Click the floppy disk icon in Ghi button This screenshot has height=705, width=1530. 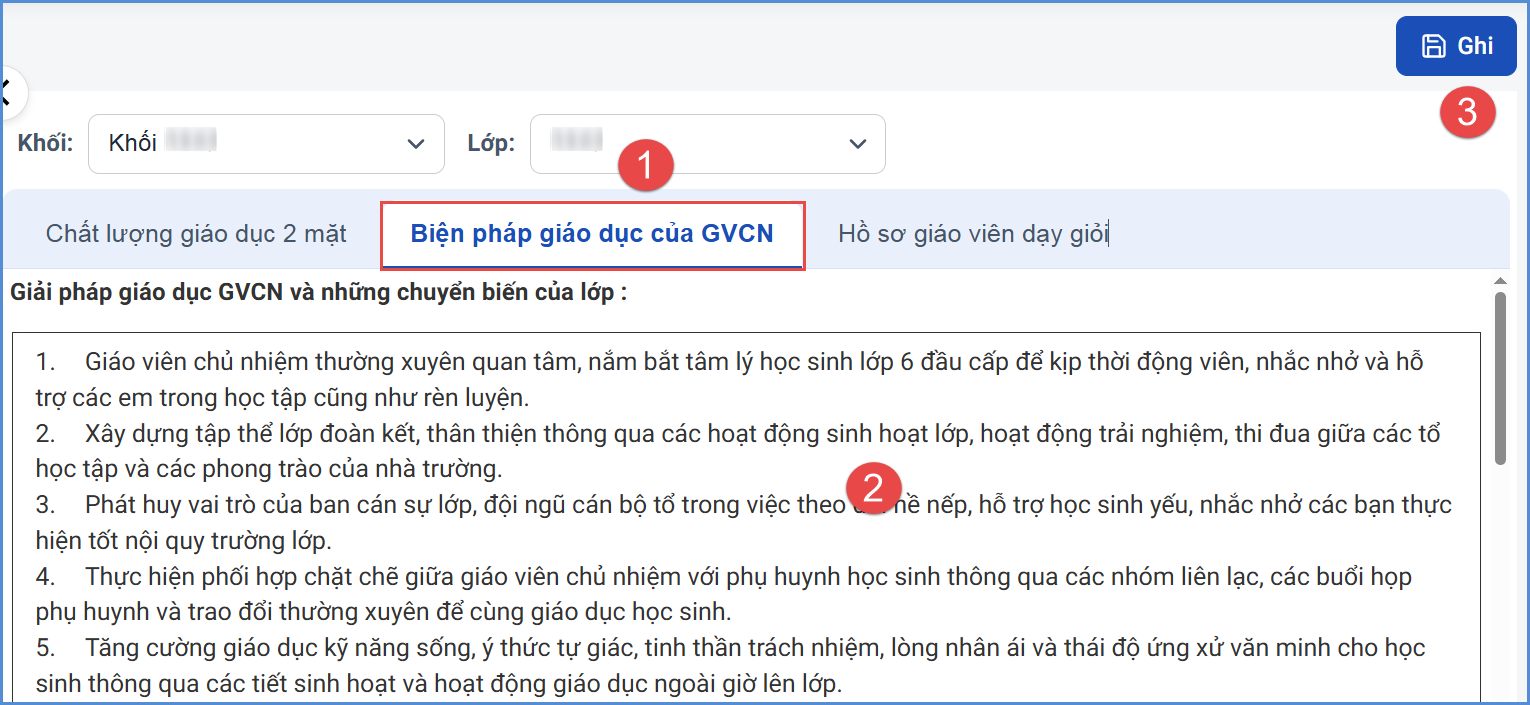[x=1434, y=46]
